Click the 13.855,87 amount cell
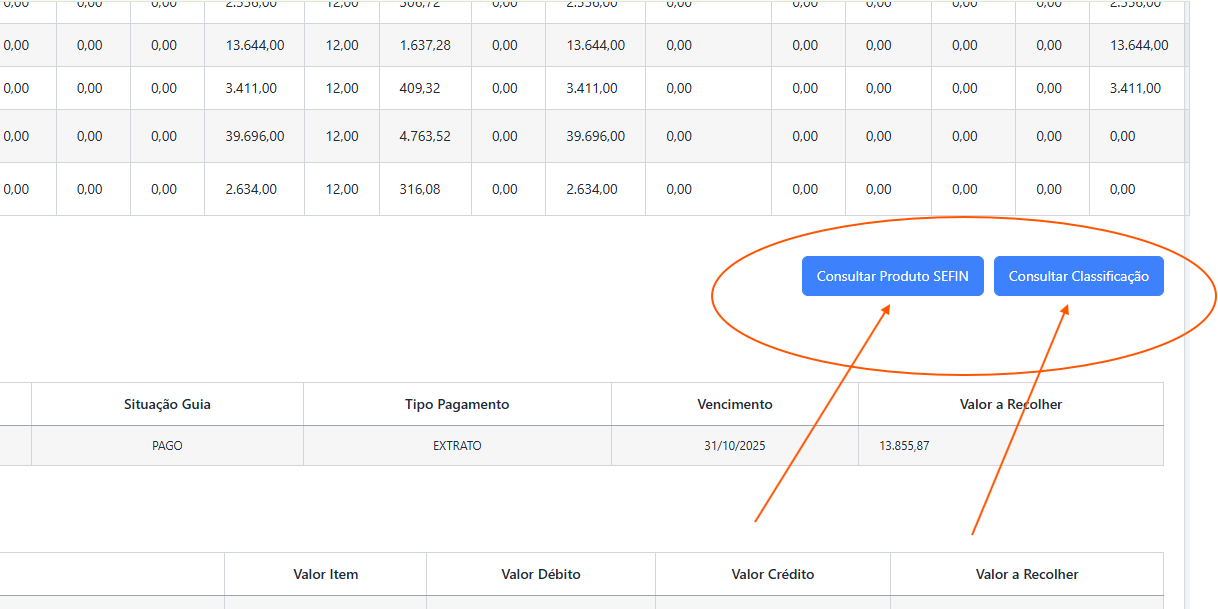Image resolution: width=1218 pixels, height=609 pixels. (904, 446)
